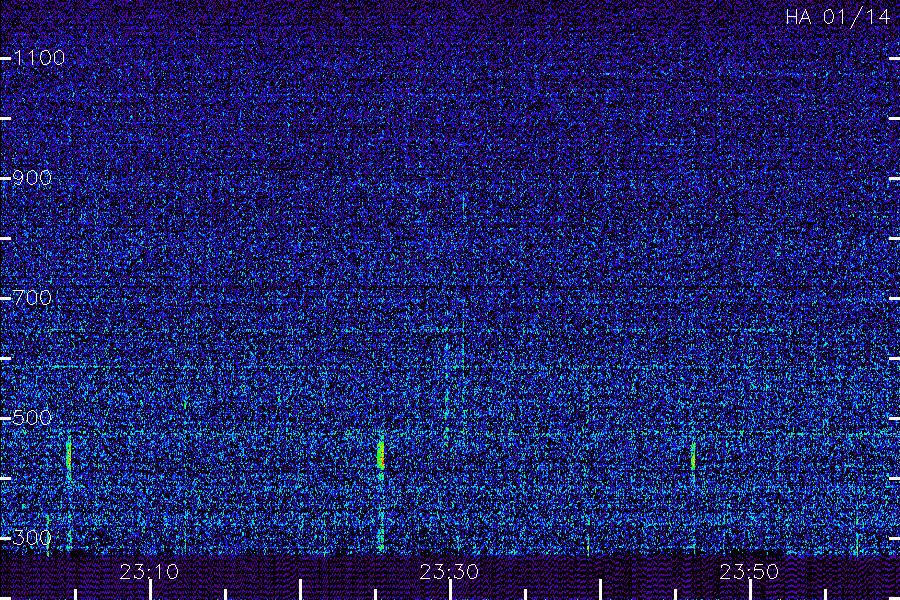Click the 500 frequency axis label
The image size is (900, 600).
pos(32,417)
